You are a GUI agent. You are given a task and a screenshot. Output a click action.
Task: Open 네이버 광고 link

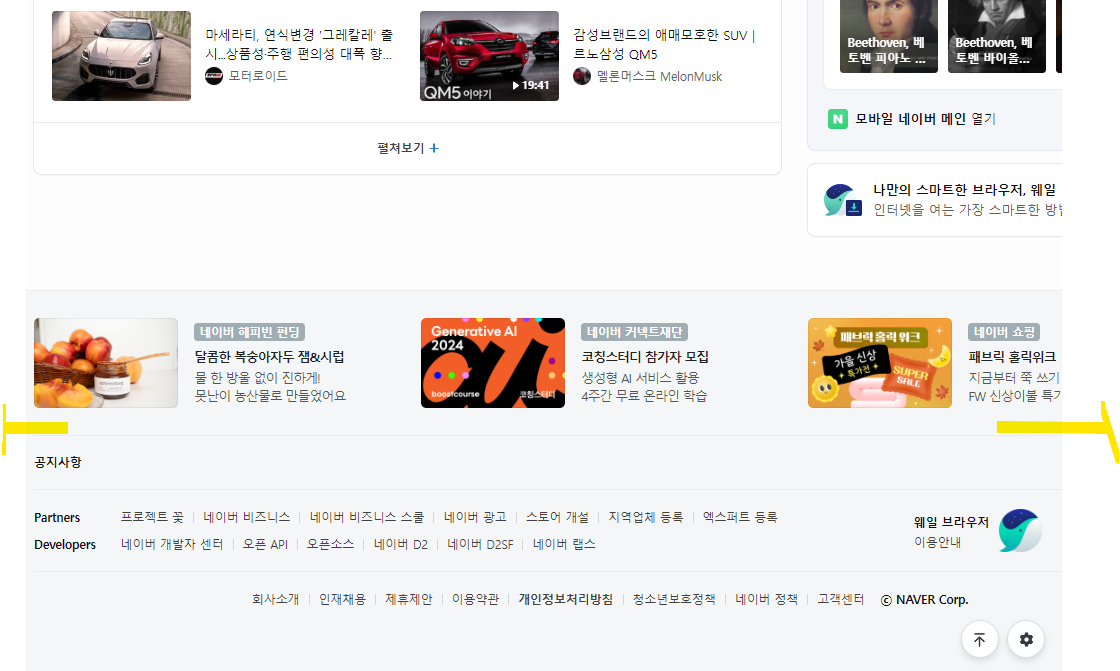(475, 517)
